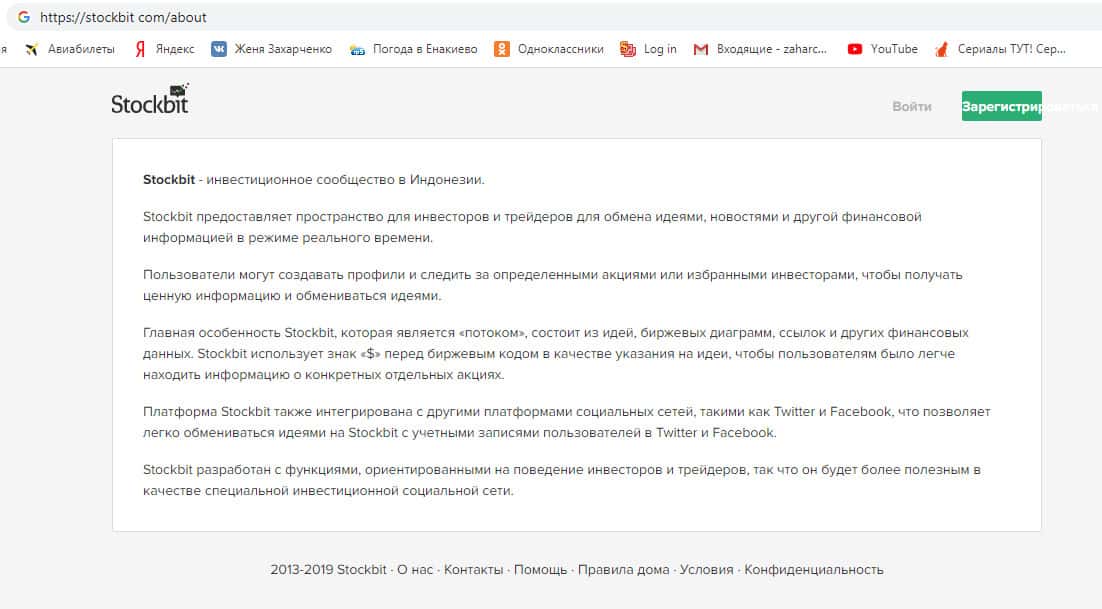Image resolution: width=1102 pixels, height=609 pixels.
Task: Open the Конфиденциальность footer link
Action: [814, 570]
